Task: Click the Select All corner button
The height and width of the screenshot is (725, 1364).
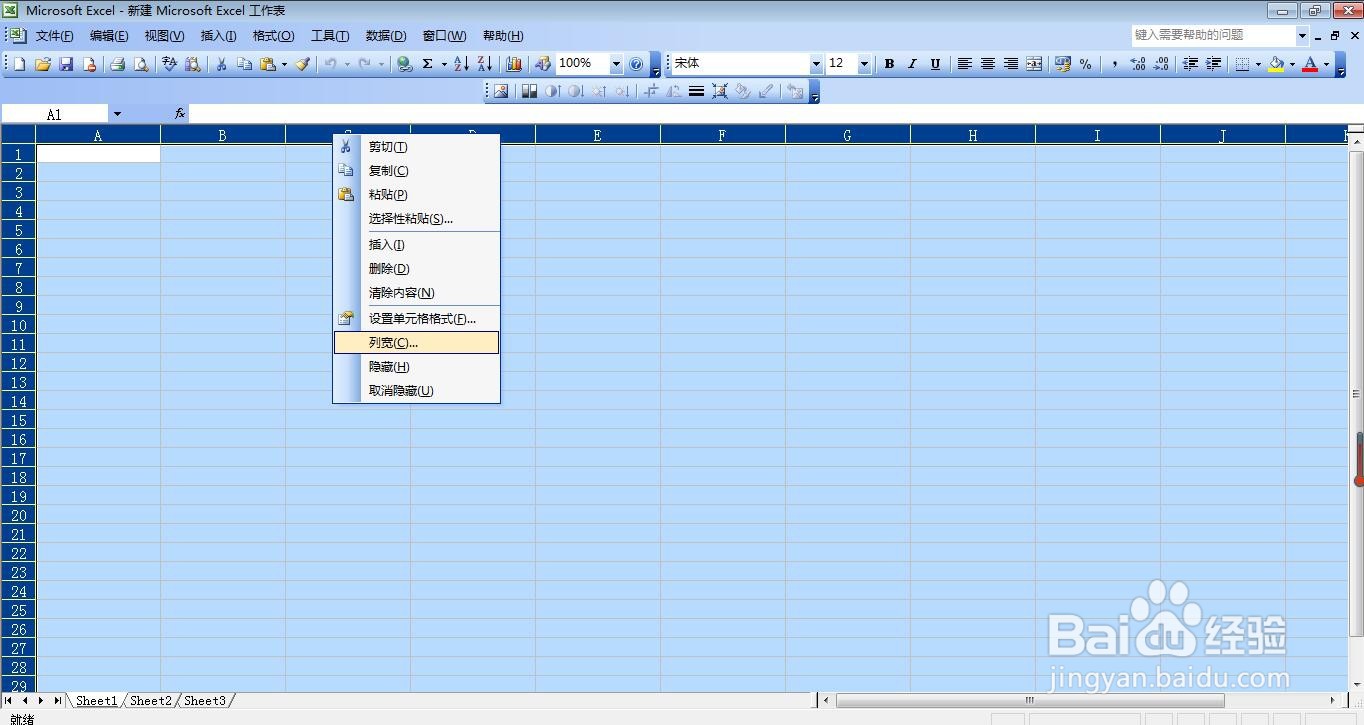Action: 18,135
